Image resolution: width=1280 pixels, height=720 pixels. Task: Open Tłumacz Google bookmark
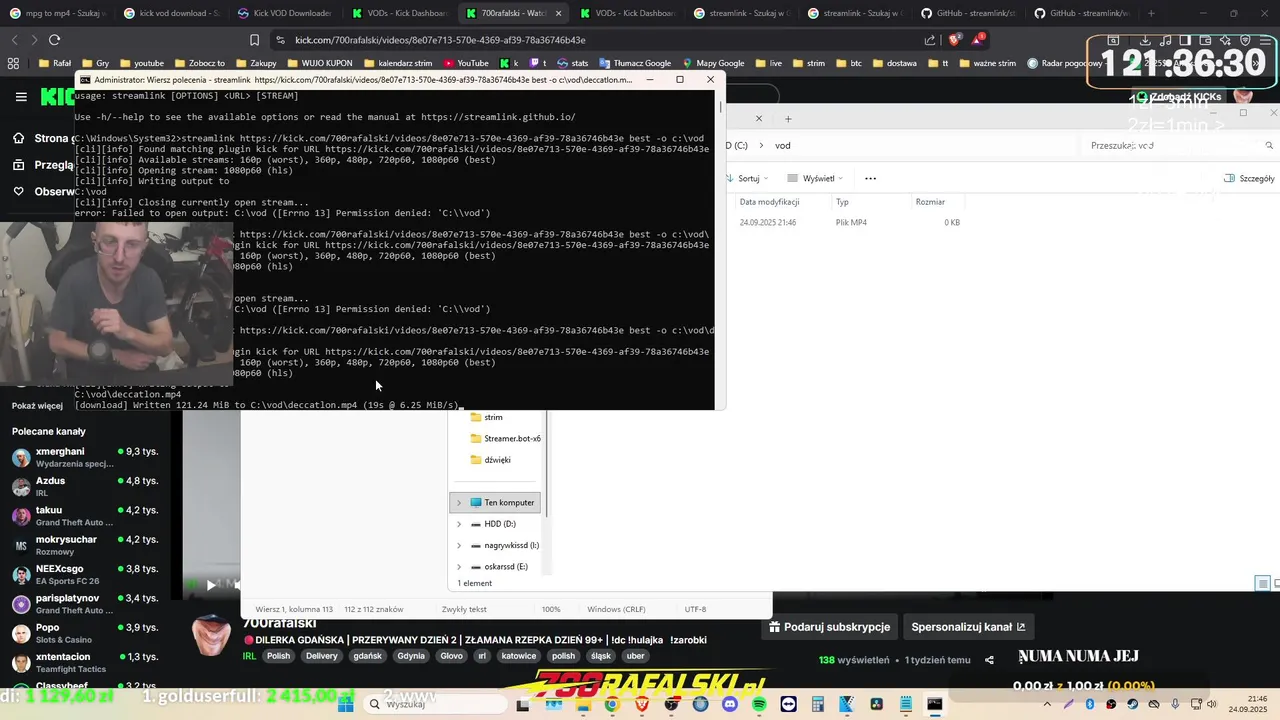[634, 63]
